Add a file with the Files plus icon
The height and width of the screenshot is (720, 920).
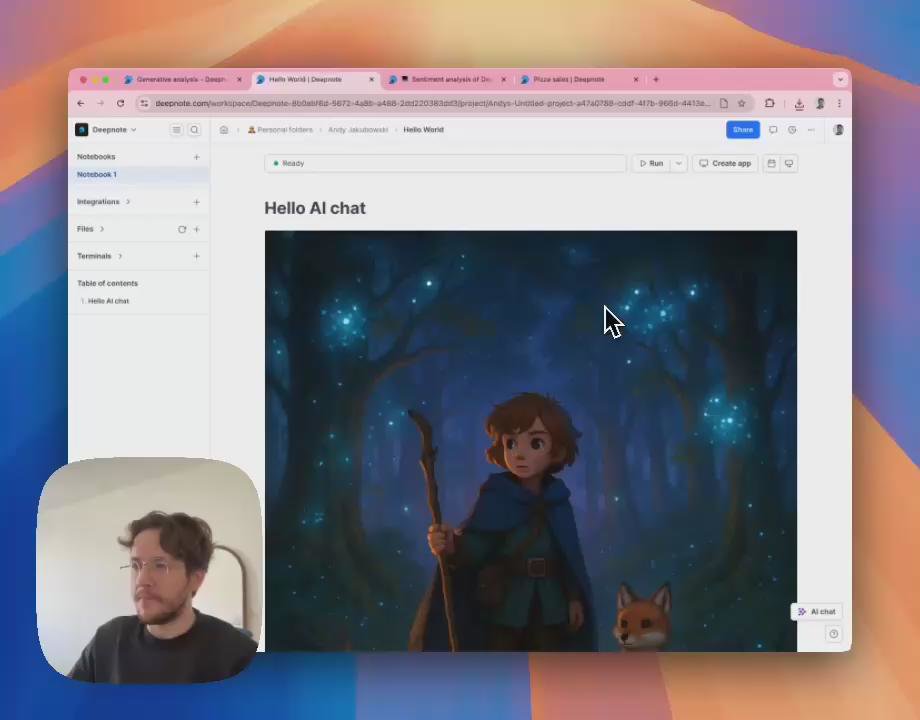[x=197, y=229]
